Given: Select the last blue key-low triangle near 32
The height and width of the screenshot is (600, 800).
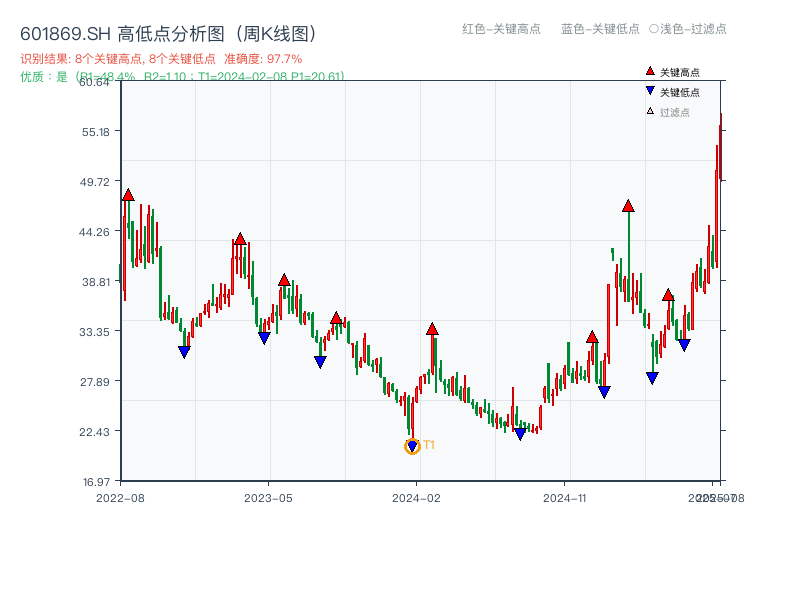Looking at the screenshot, I should tap(684, 345).
